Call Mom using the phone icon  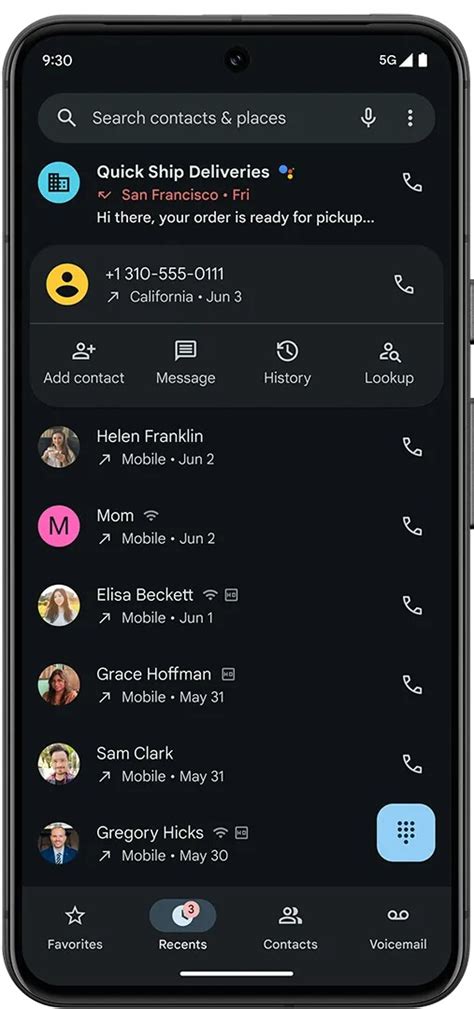pyautogui.click(x=412, y=526)
